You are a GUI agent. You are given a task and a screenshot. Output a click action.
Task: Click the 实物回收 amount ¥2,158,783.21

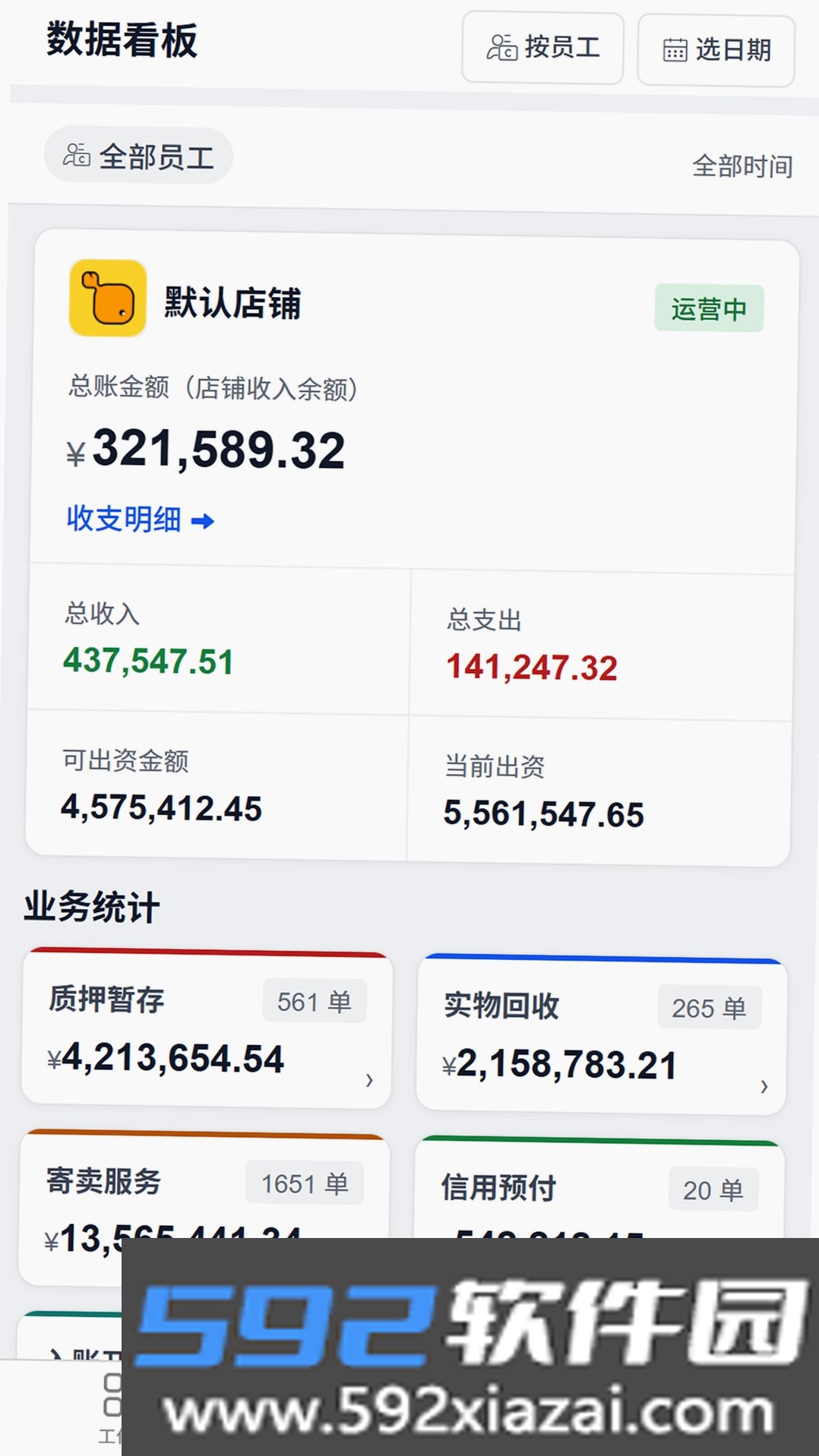coord(559,1064)
